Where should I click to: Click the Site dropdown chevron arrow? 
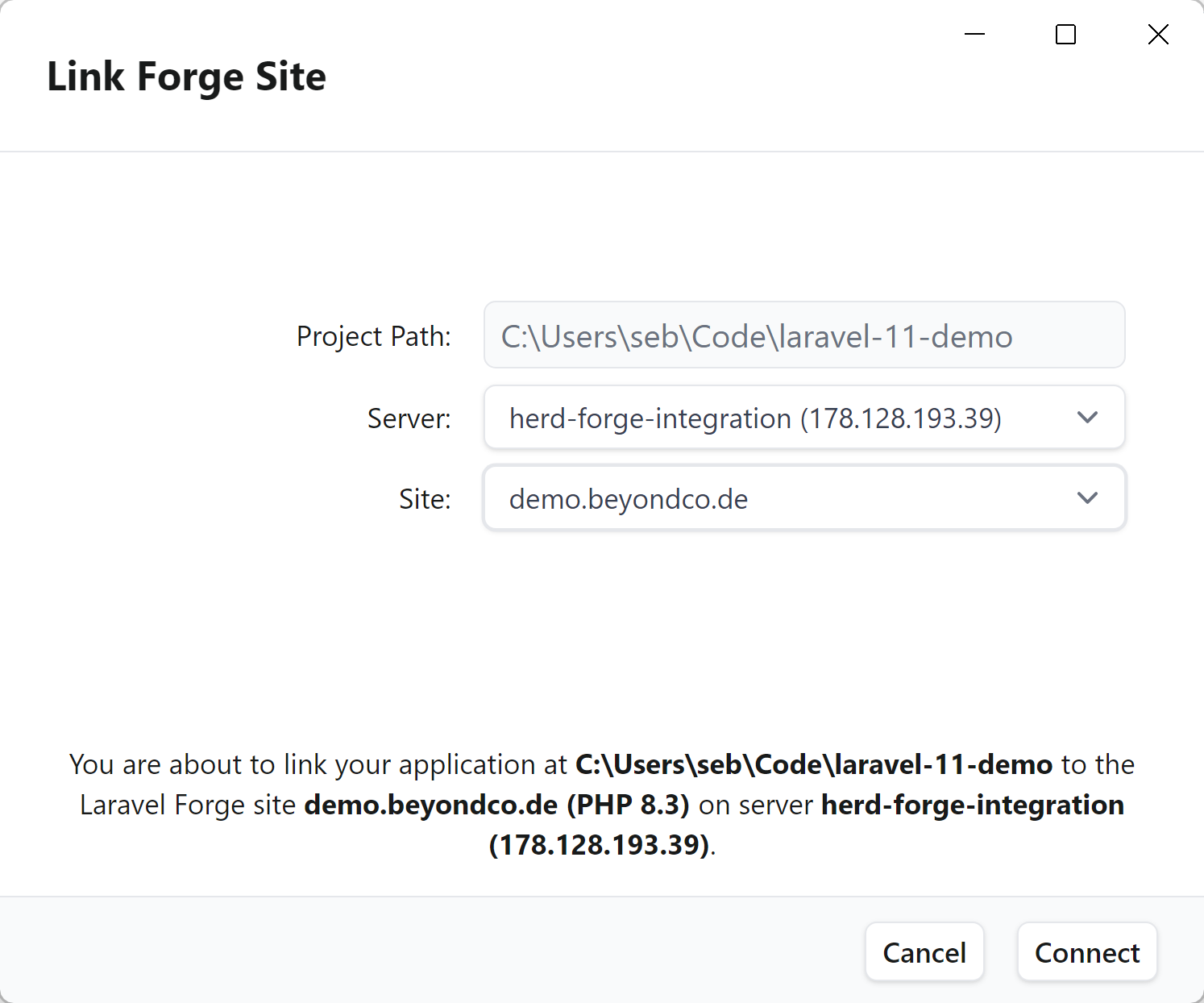click(1087, 497)
